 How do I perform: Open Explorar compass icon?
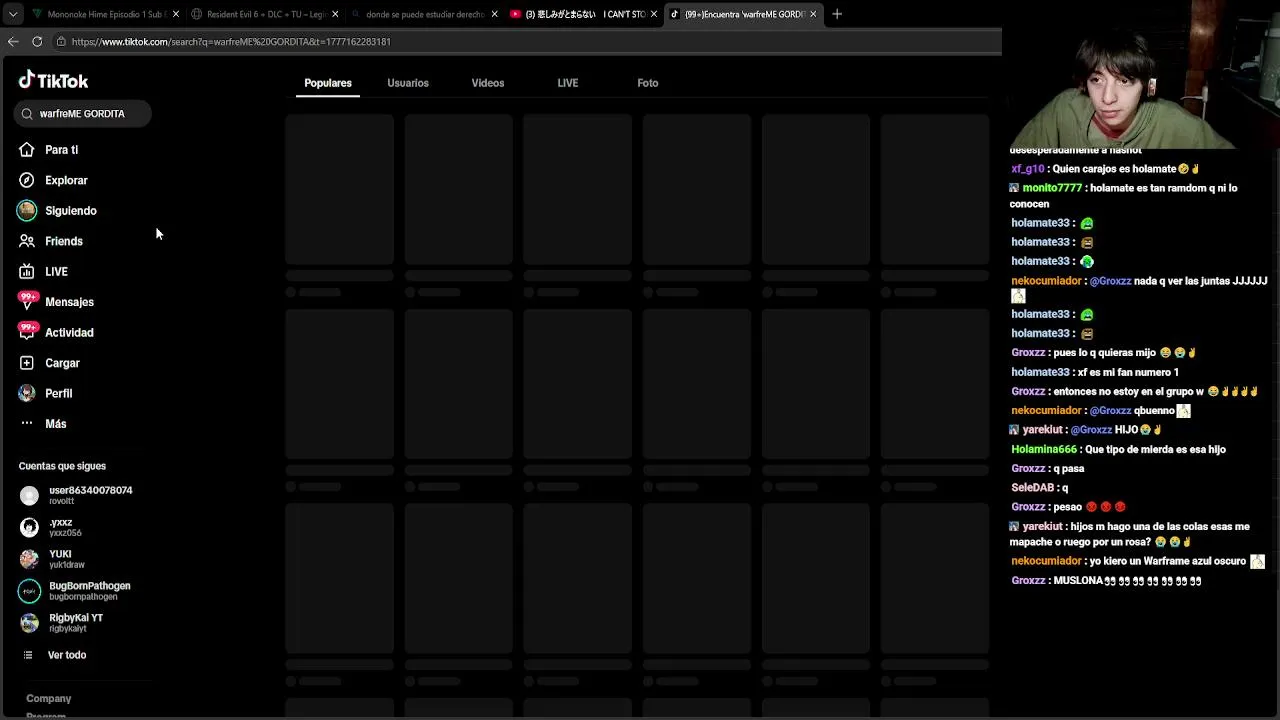tap(27, 180)
